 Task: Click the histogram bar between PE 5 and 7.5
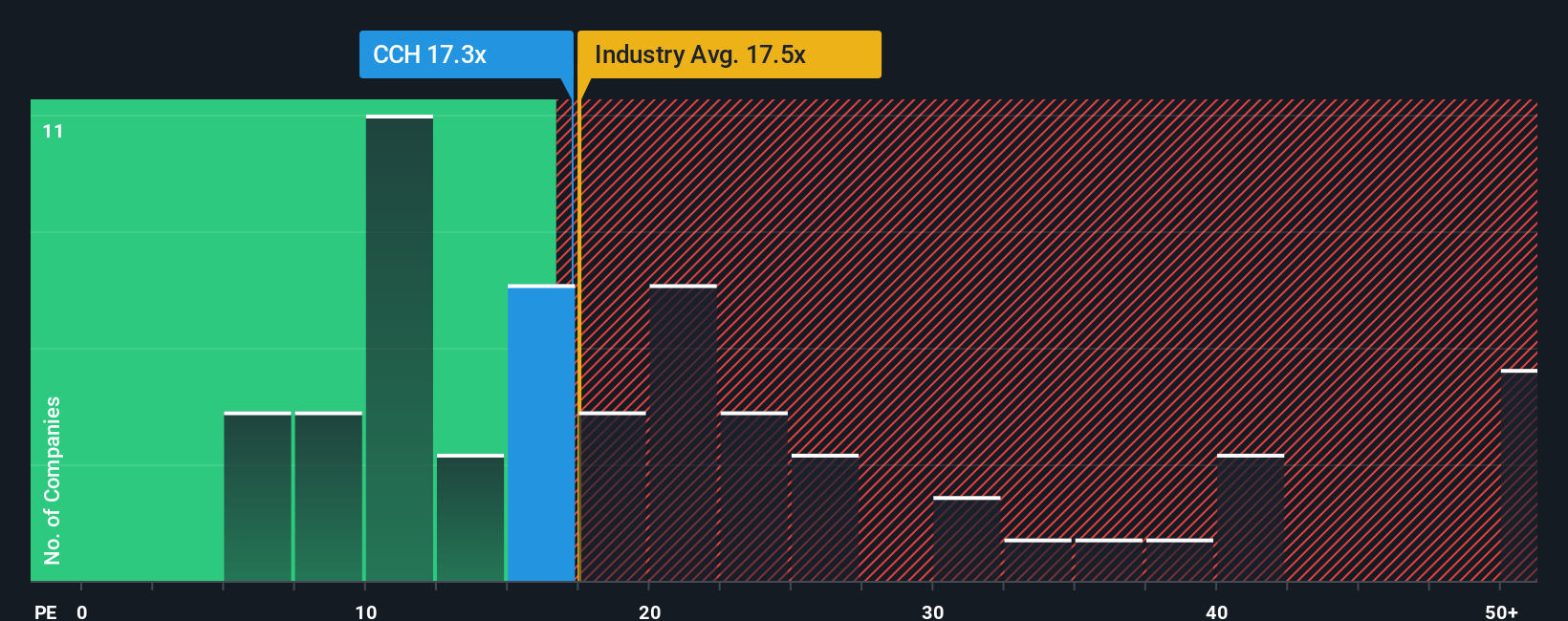257,497
